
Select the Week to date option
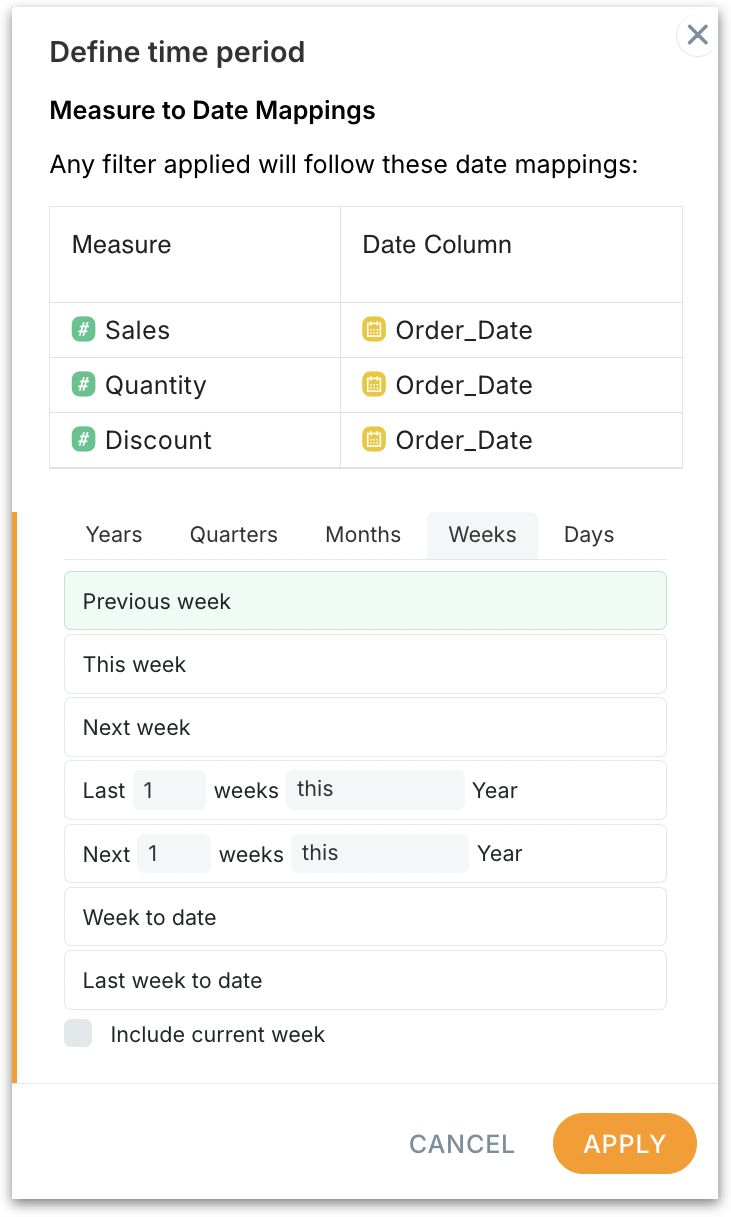click(365, 917)
